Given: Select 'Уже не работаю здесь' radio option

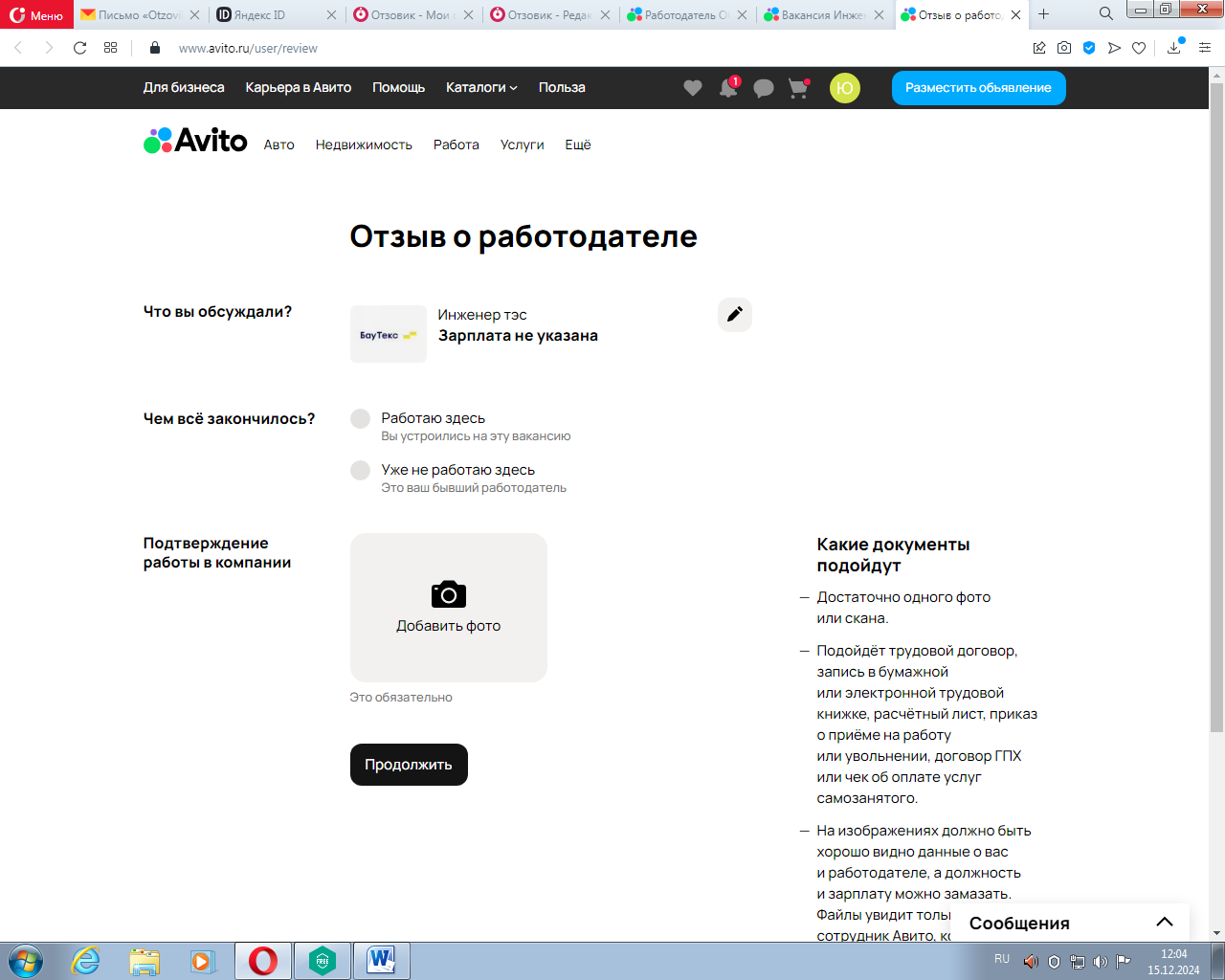Looking at the screenshot, I should pyautogui.click(x=361, y=471).
